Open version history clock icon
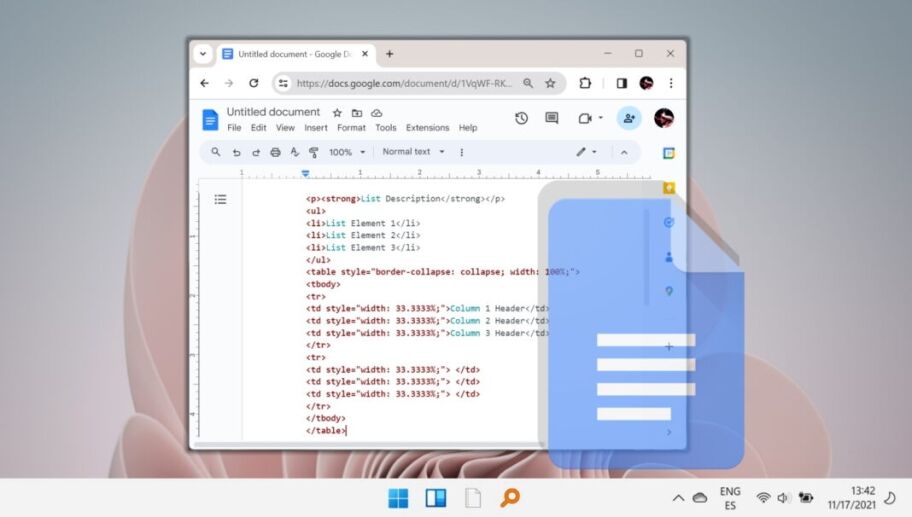Screen dimensions: 912x517 521,118
